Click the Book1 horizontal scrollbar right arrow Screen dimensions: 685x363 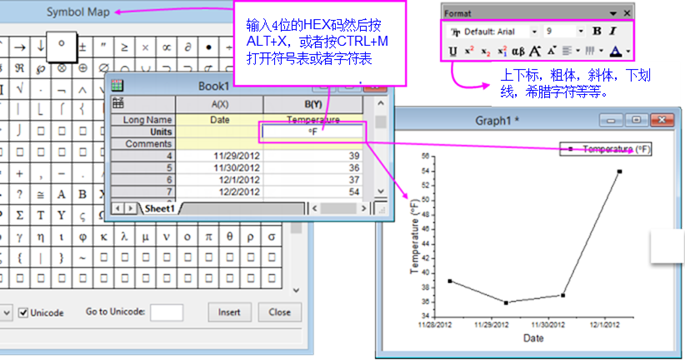(363, 209)
